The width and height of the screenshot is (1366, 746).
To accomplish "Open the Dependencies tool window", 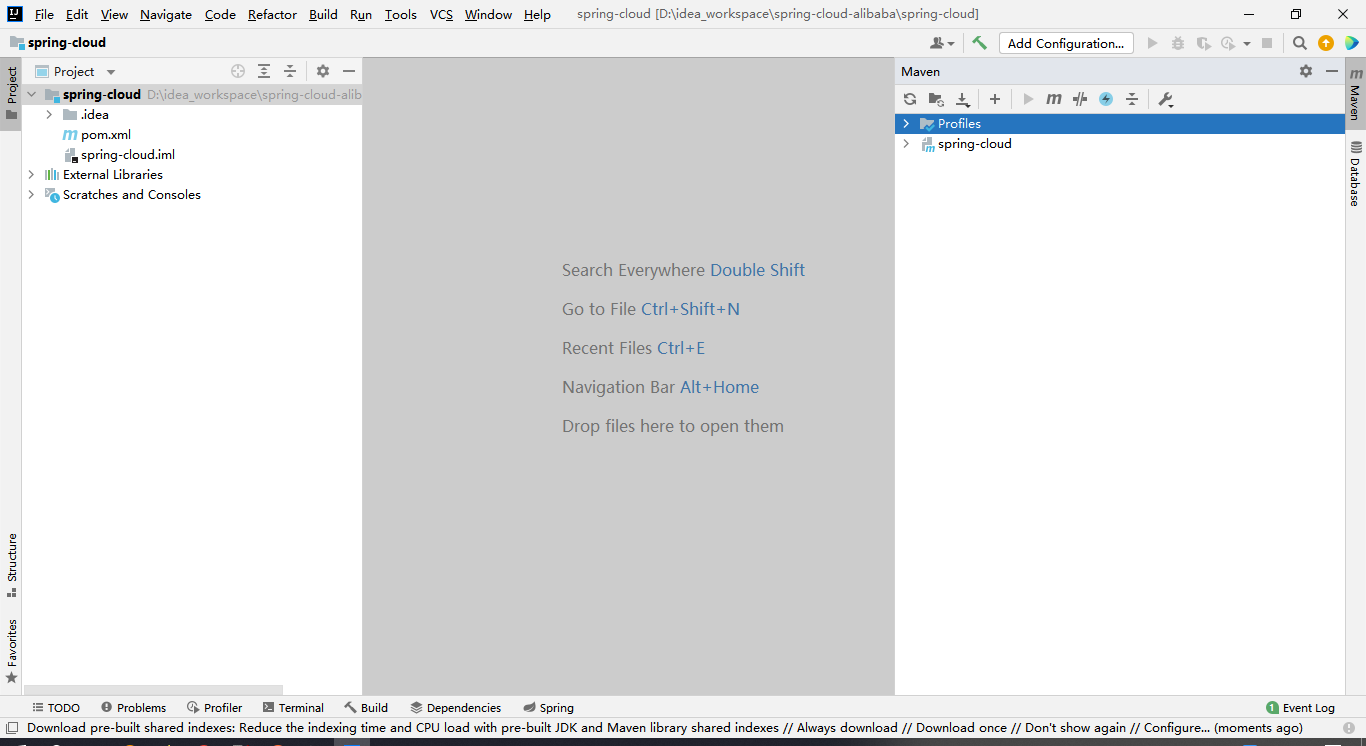I will (x=455, y=707).
